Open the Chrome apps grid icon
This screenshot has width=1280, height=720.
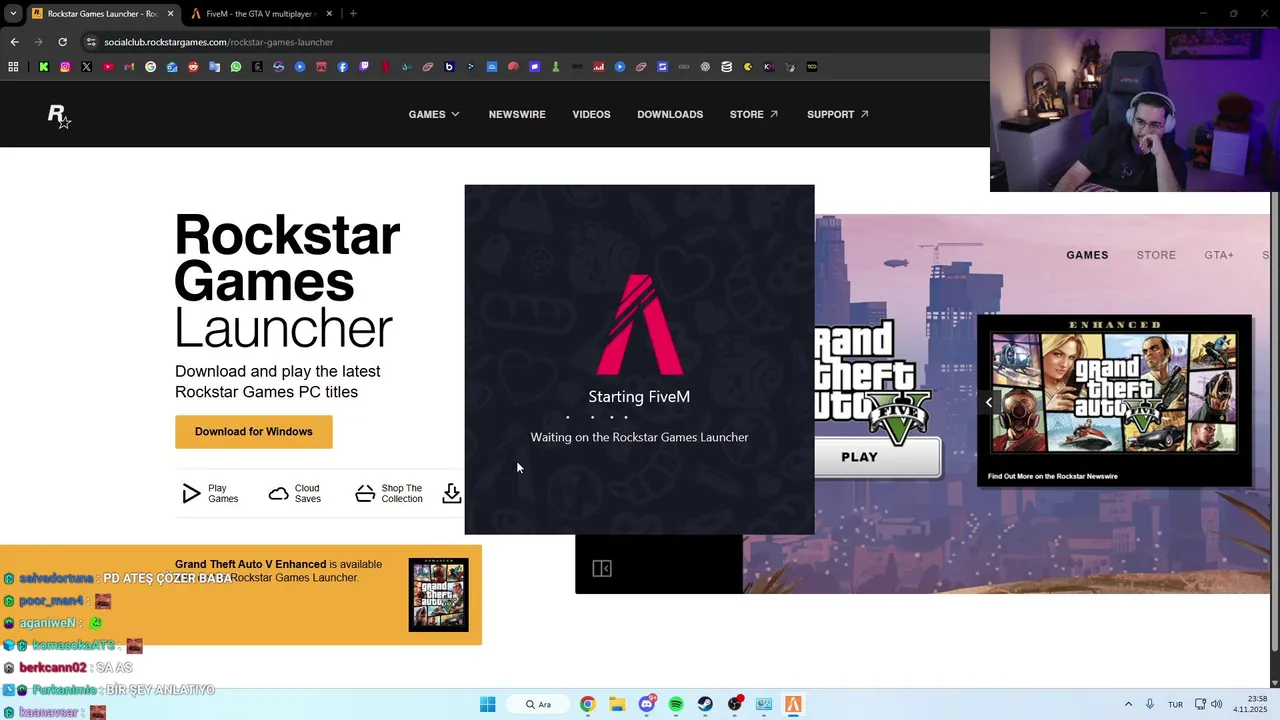pyautogui.click(x=13, y=67)
